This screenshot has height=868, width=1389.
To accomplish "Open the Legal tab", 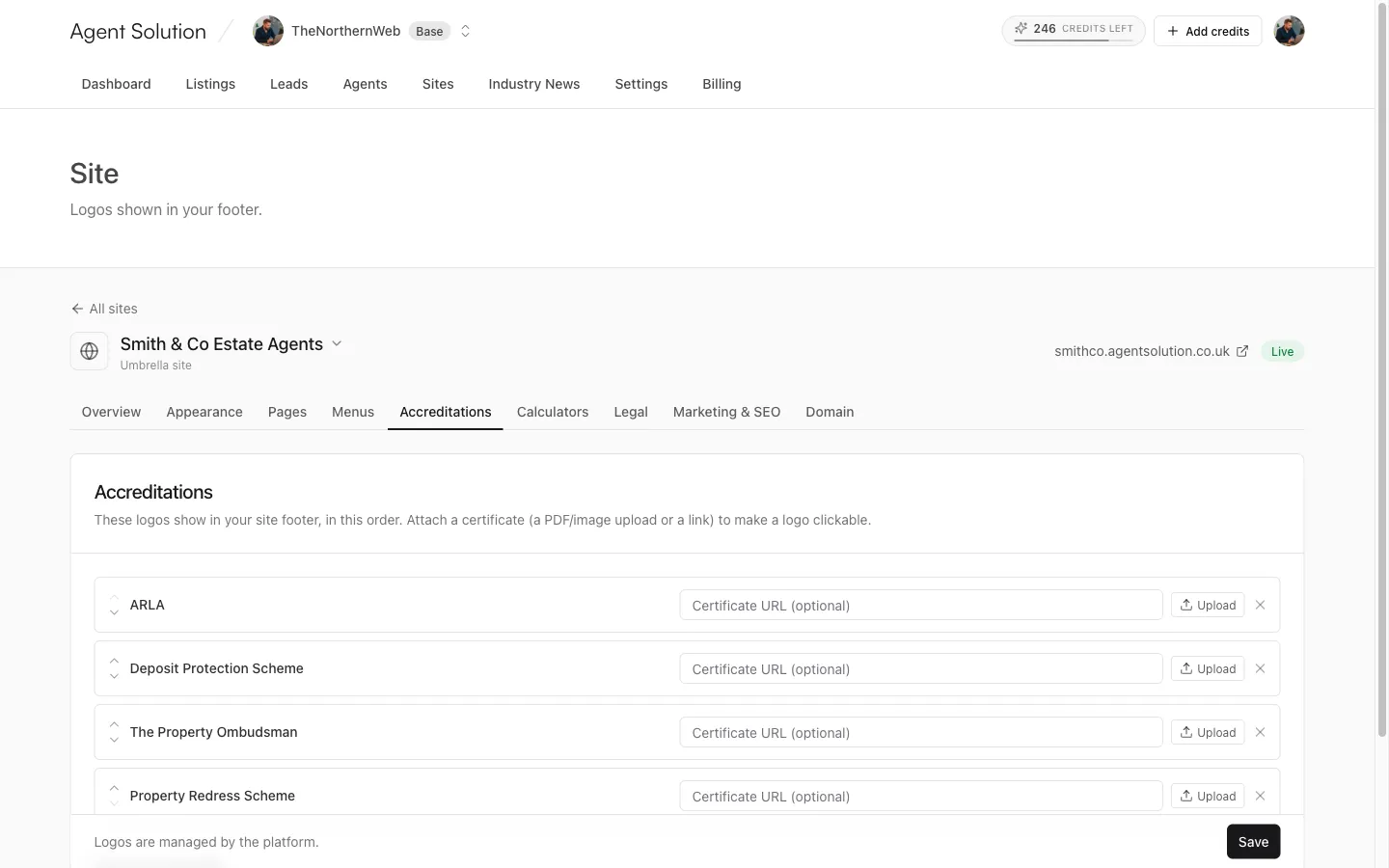I will point(631,412).
